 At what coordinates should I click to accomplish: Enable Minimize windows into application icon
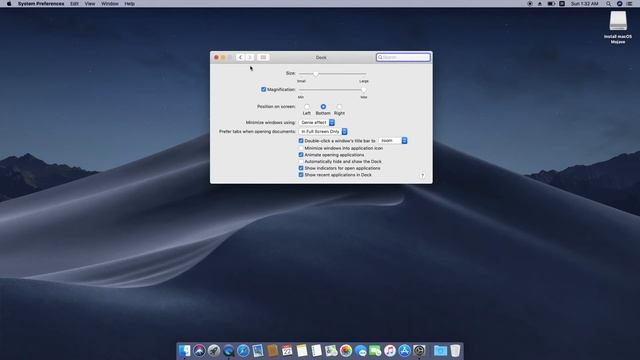pos(301,148)
